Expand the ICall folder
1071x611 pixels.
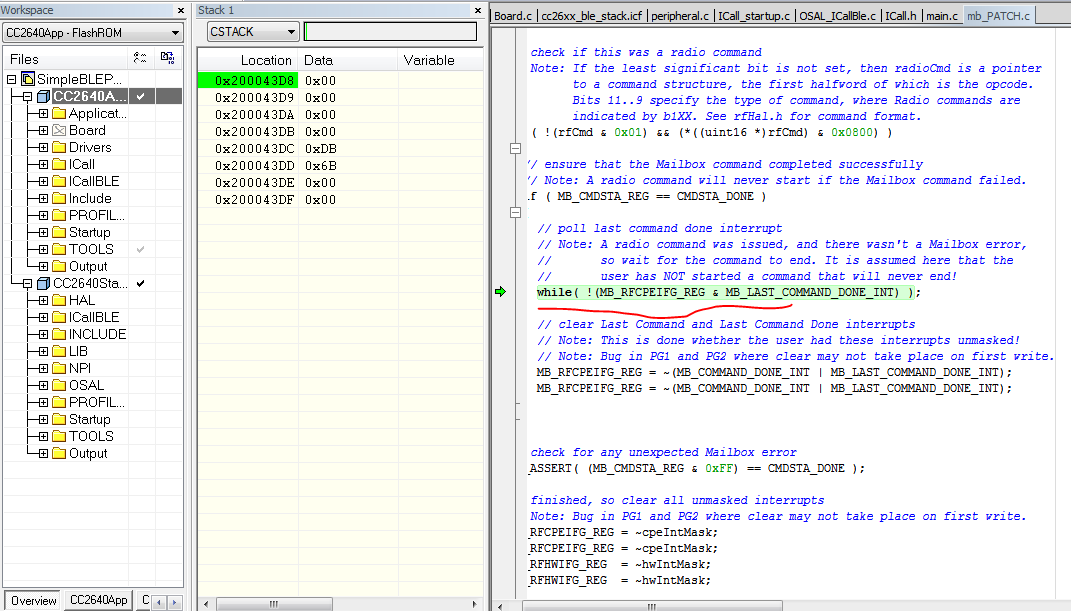(43, 165)
